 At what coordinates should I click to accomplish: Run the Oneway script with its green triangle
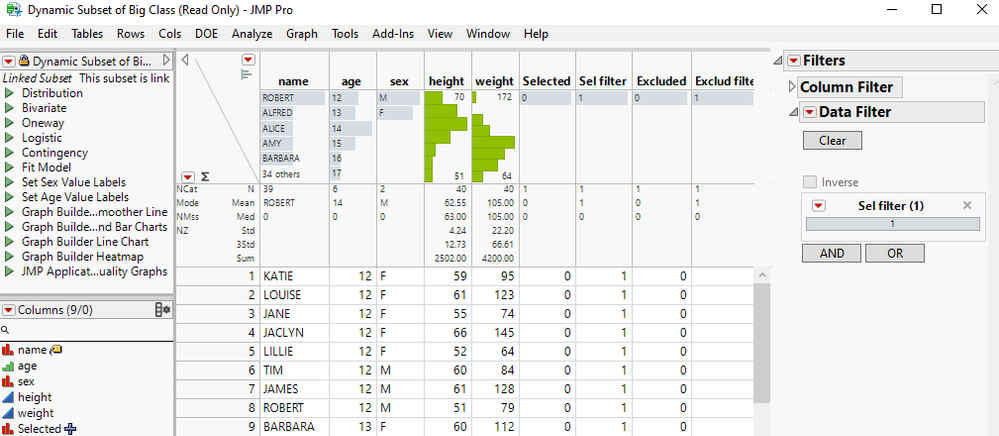click(x=10, y=123)
